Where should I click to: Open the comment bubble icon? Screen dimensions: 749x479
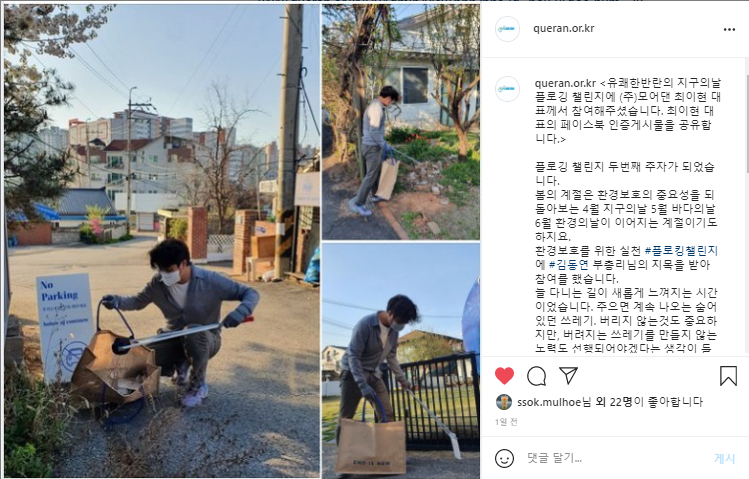coord(536,376)
